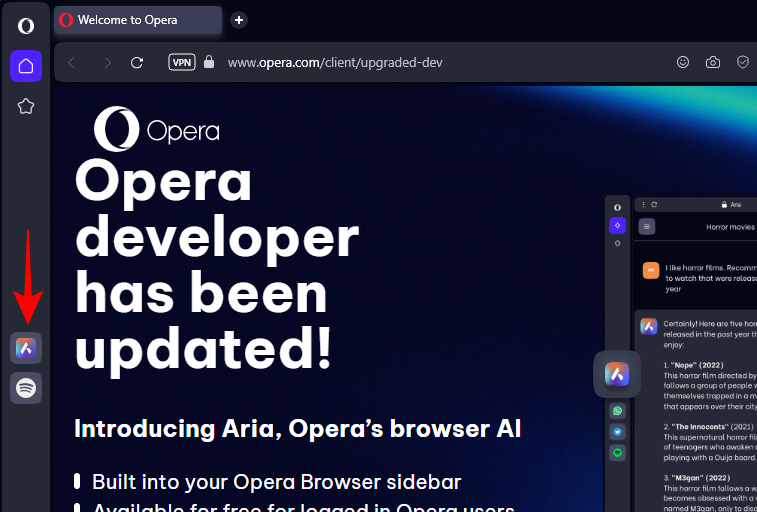Image resolution: width=757 pixels, height=512 pixels.
Task: Open Bookmarks star in the sidebar
Action: 26,106
